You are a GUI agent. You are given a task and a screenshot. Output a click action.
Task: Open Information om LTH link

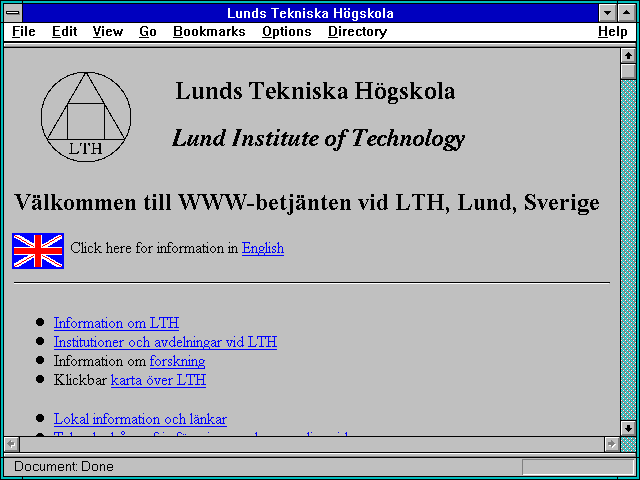point(116,323)
